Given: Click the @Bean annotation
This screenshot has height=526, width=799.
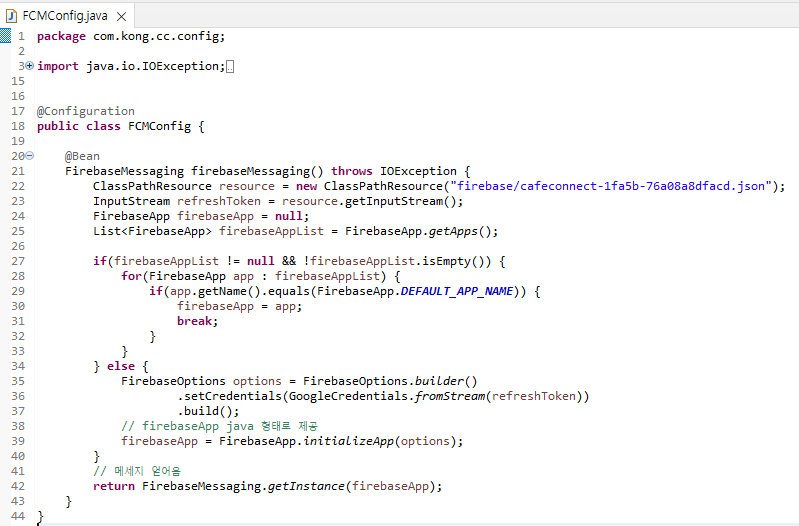Looking at the screenshot, I should click(x=82, y=156).
